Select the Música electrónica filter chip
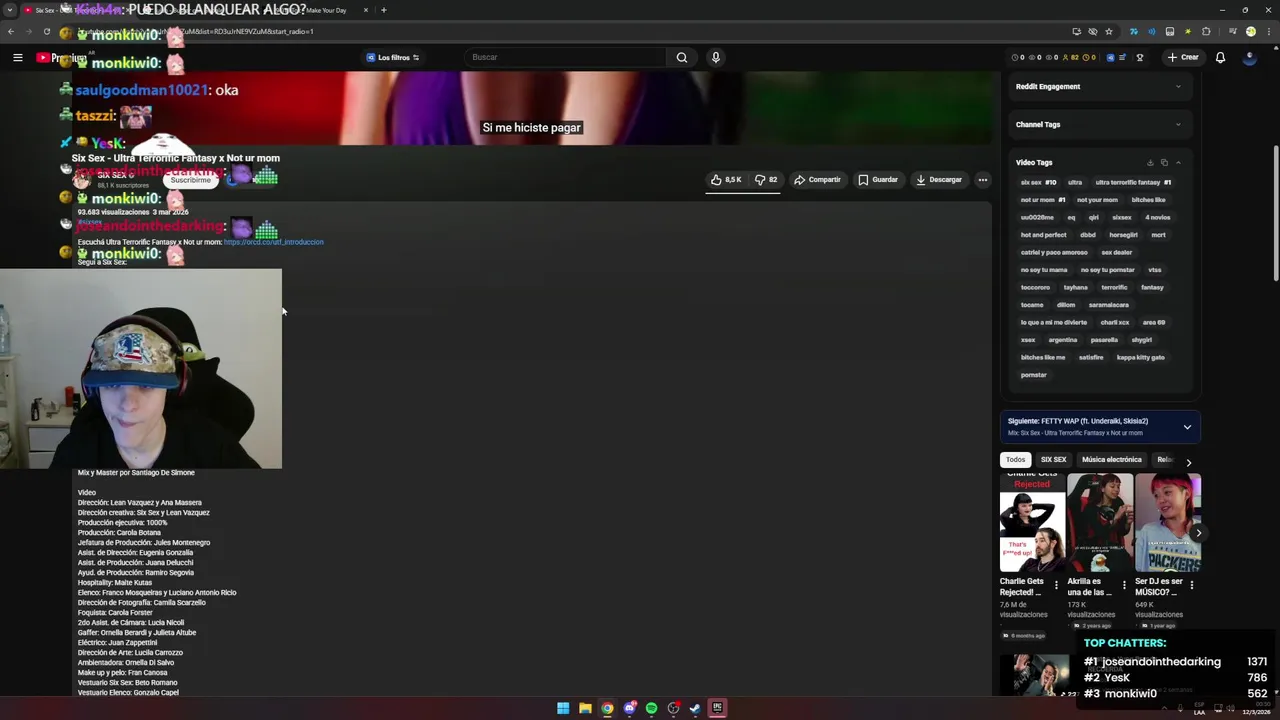 pyautogui.click(x=1111, y=460)
